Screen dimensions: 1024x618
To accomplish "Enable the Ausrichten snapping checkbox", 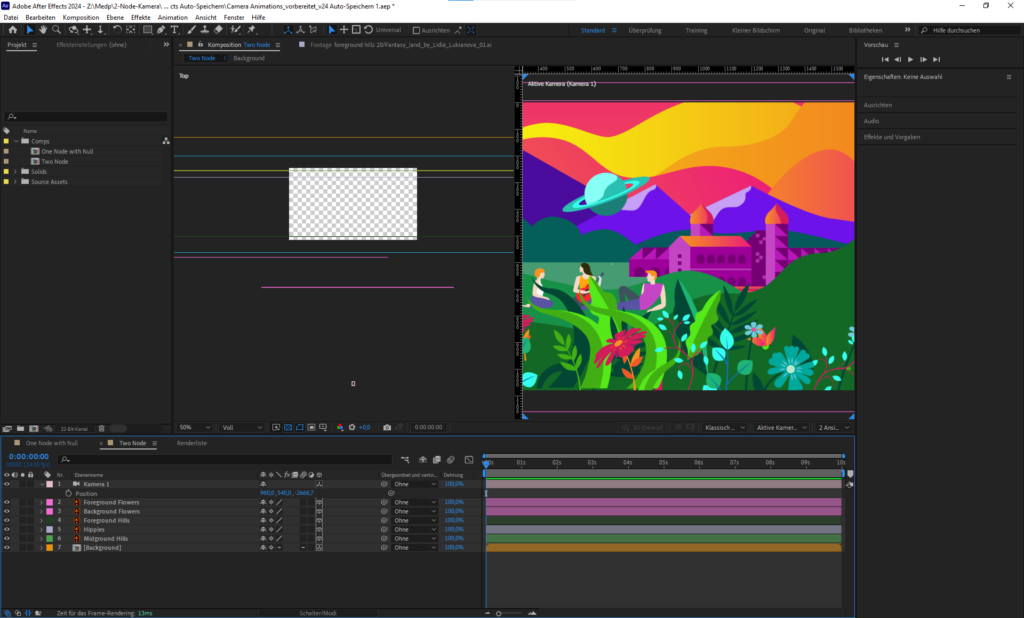I will (417, 30).
